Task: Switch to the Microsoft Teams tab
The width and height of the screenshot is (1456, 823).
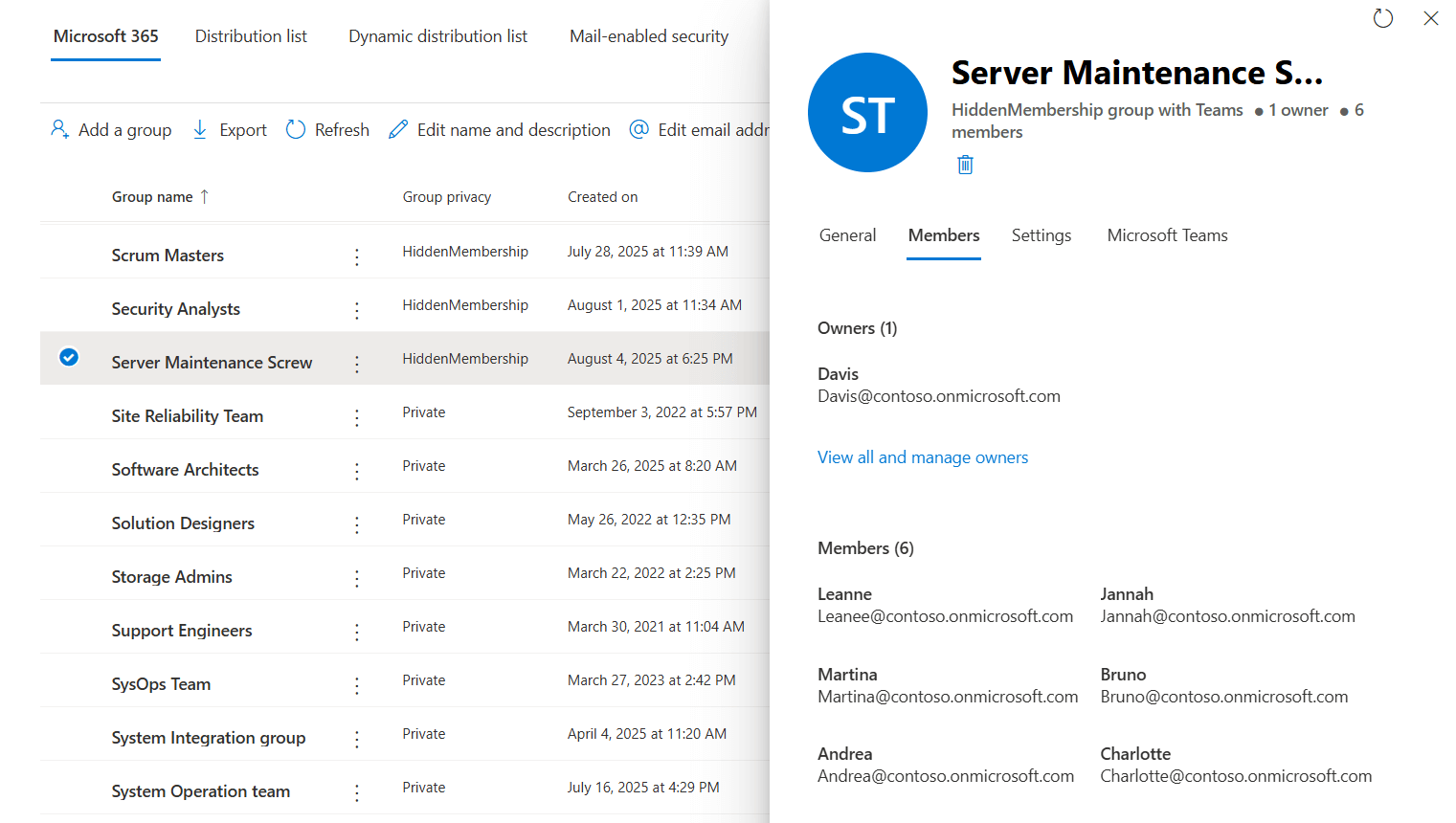Action: [1167, 234]
